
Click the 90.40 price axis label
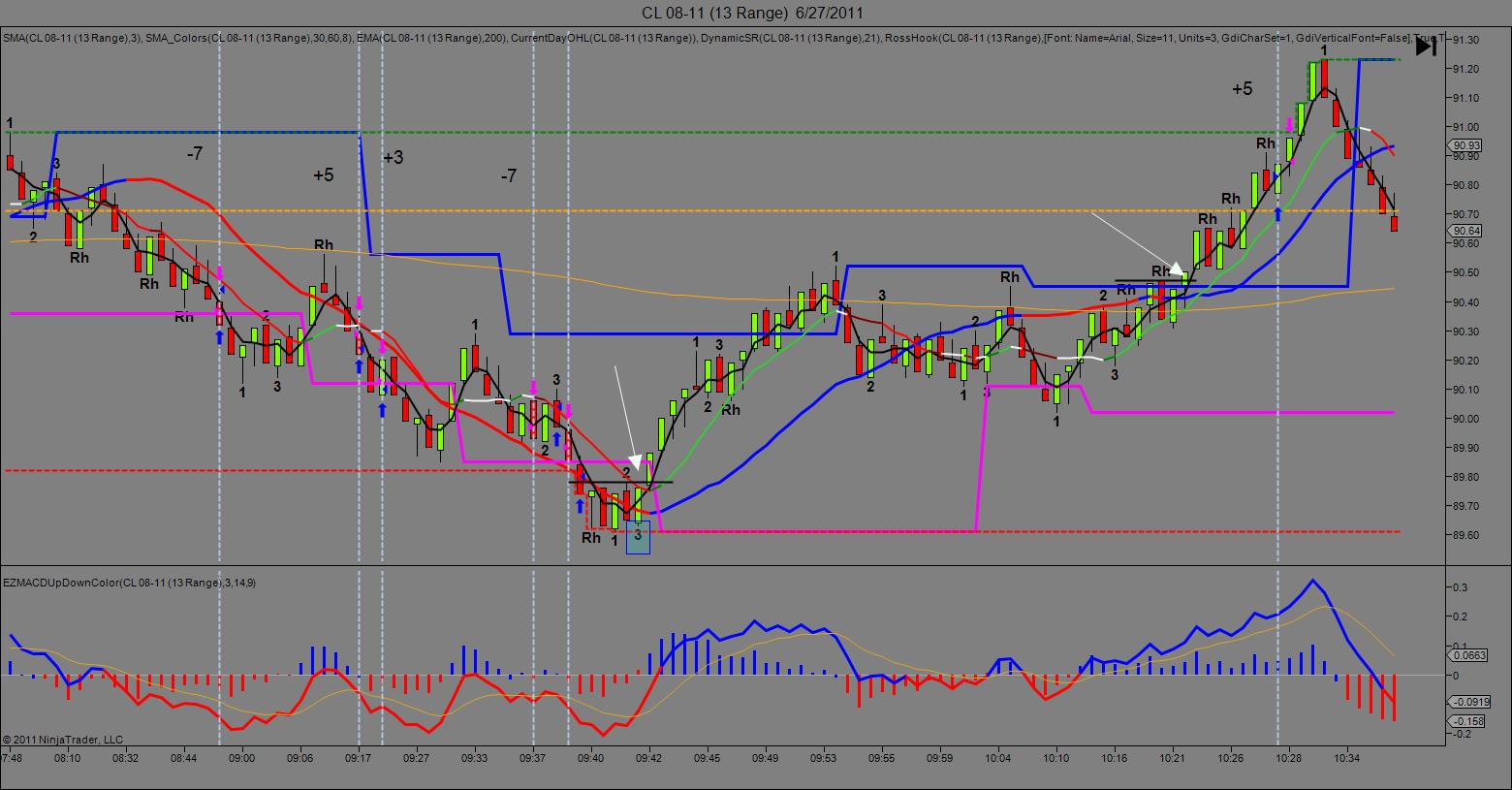tap(1465, 302)
